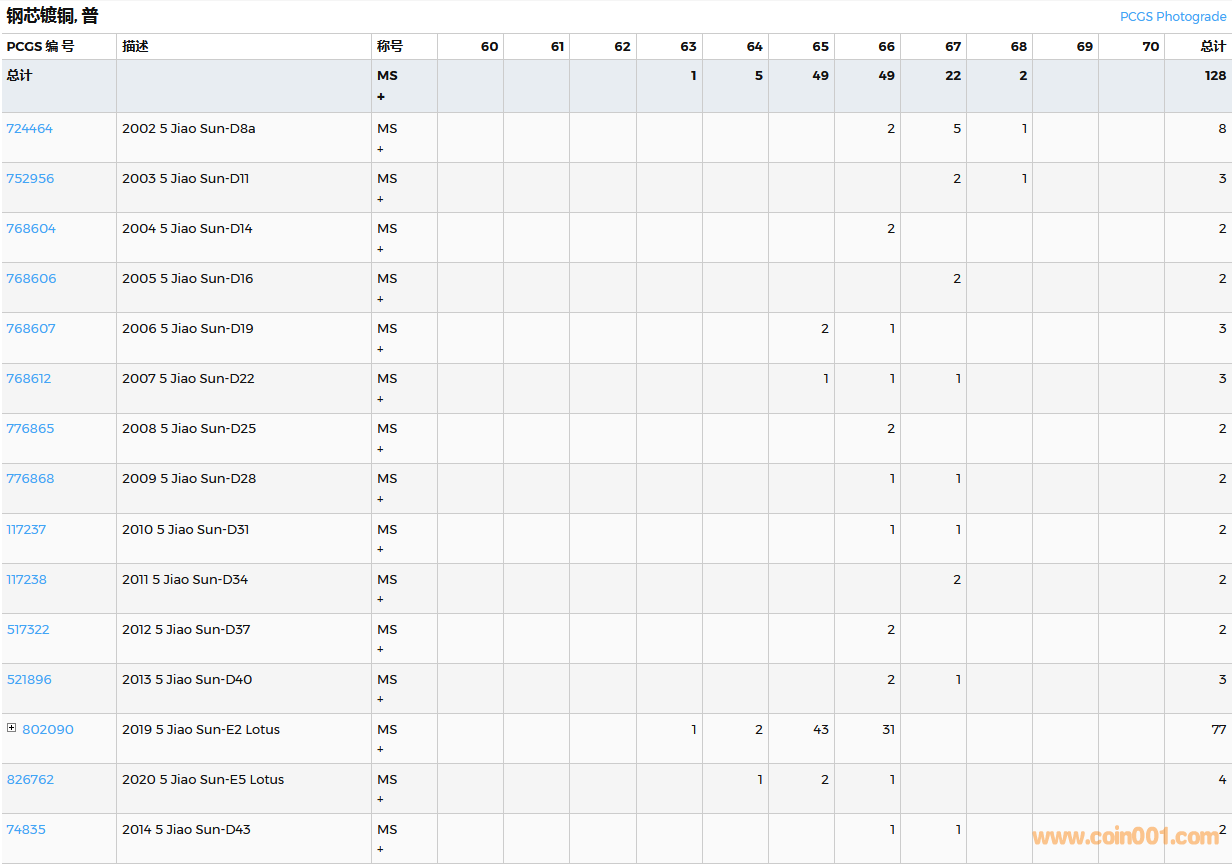Click the PCGS 编号 column header
The height and width of the screenshot is (864, 1232).
[x=41, y=47]
